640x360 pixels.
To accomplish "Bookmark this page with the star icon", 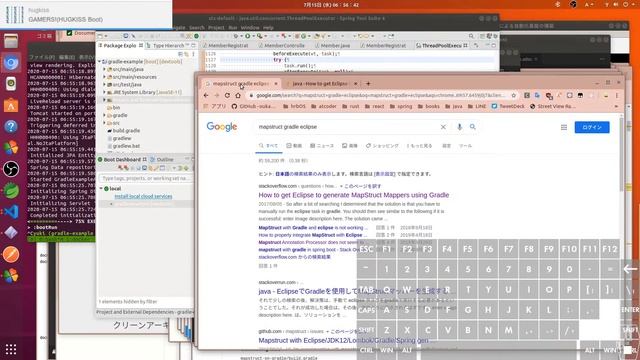I will click(513, 95).
